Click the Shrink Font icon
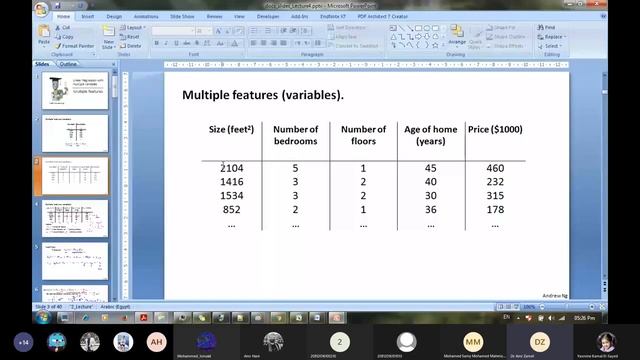 point(229,31)
